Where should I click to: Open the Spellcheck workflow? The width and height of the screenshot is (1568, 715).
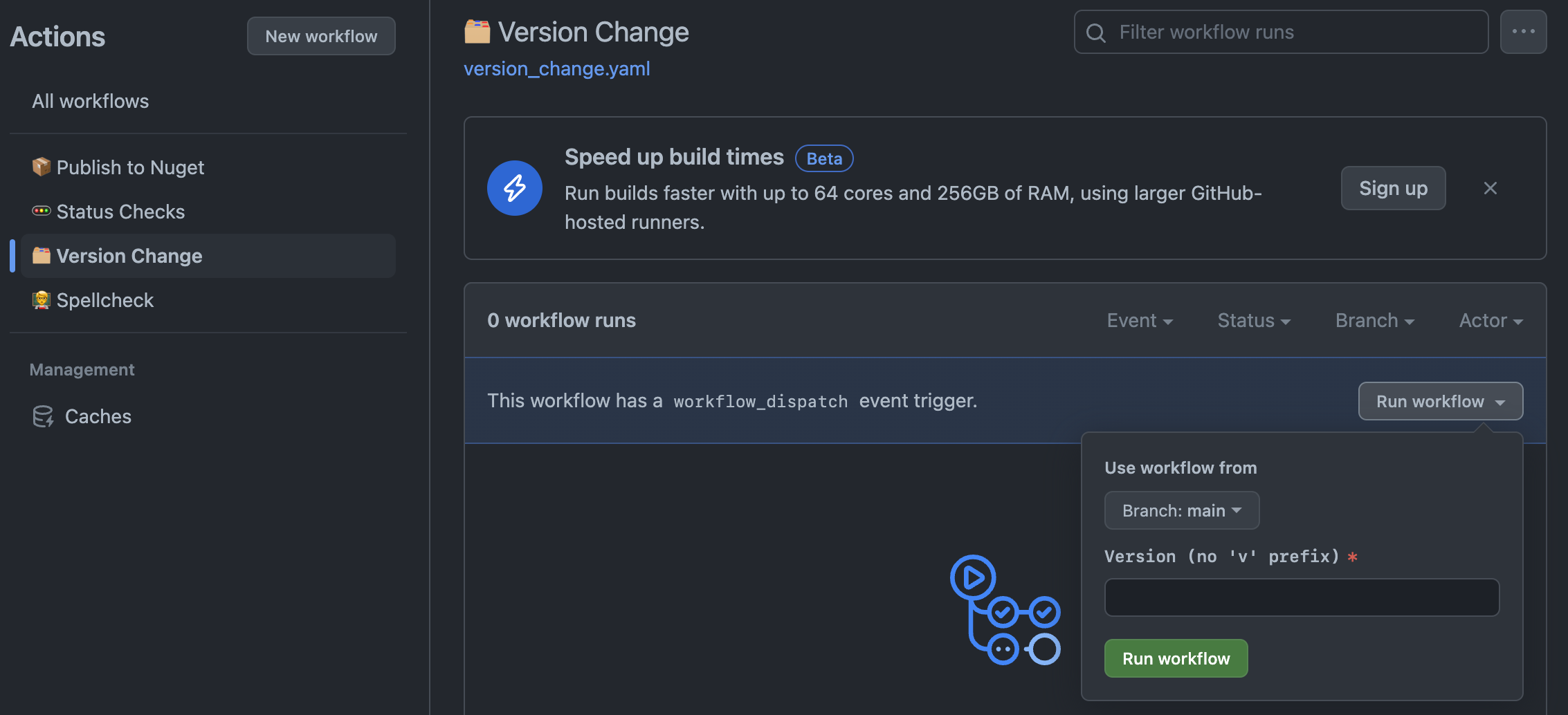point(105,300)
